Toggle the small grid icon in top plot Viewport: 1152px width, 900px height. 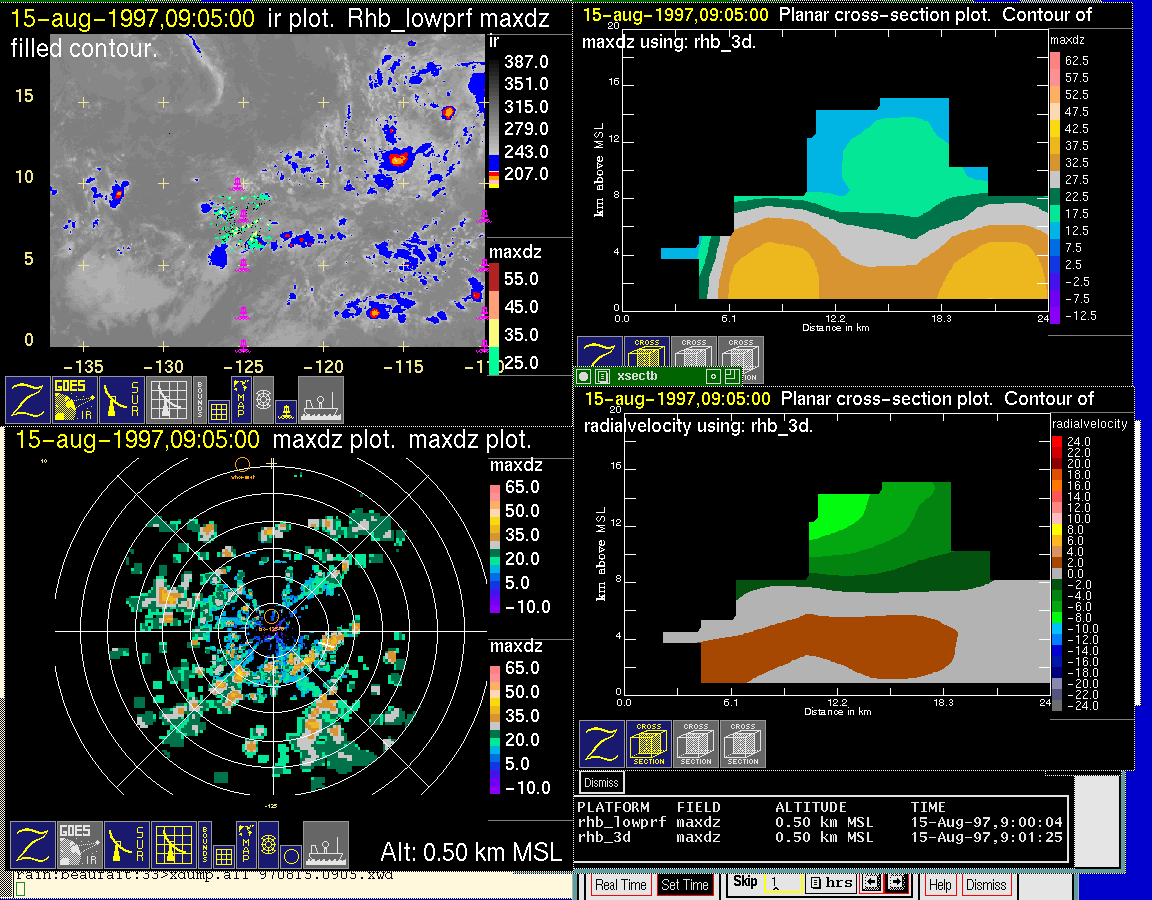point(219,409)
